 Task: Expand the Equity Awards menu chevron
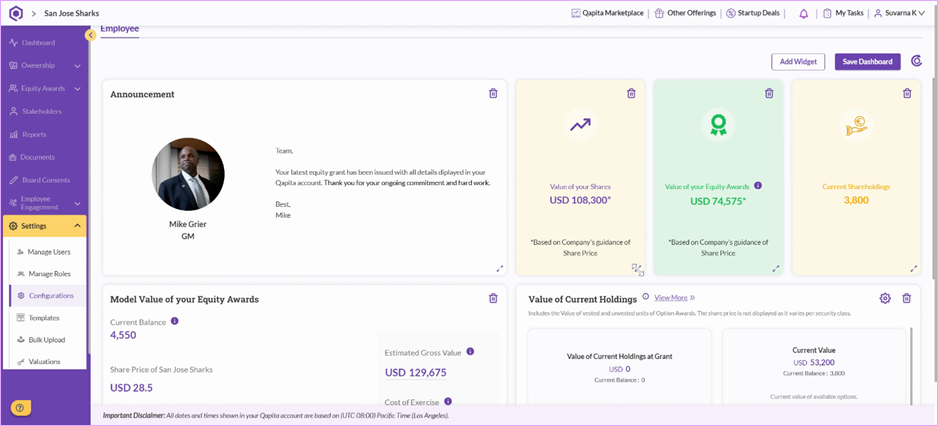(x=77, y=89)
